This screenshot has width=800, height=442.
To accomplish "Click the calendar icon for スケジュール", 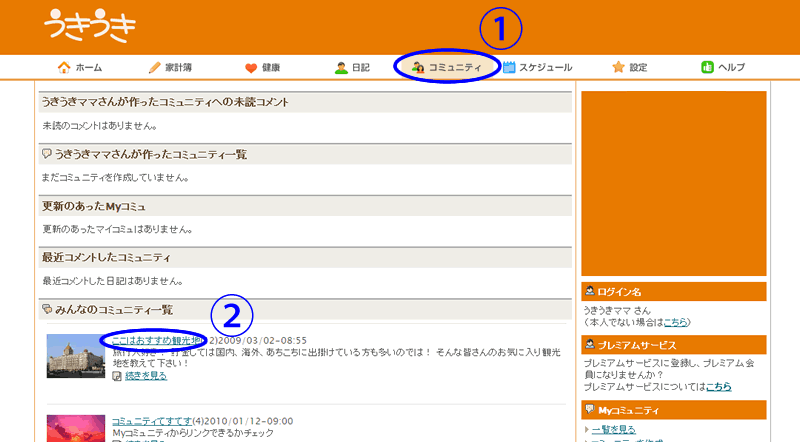I will (x=509, y=67).
